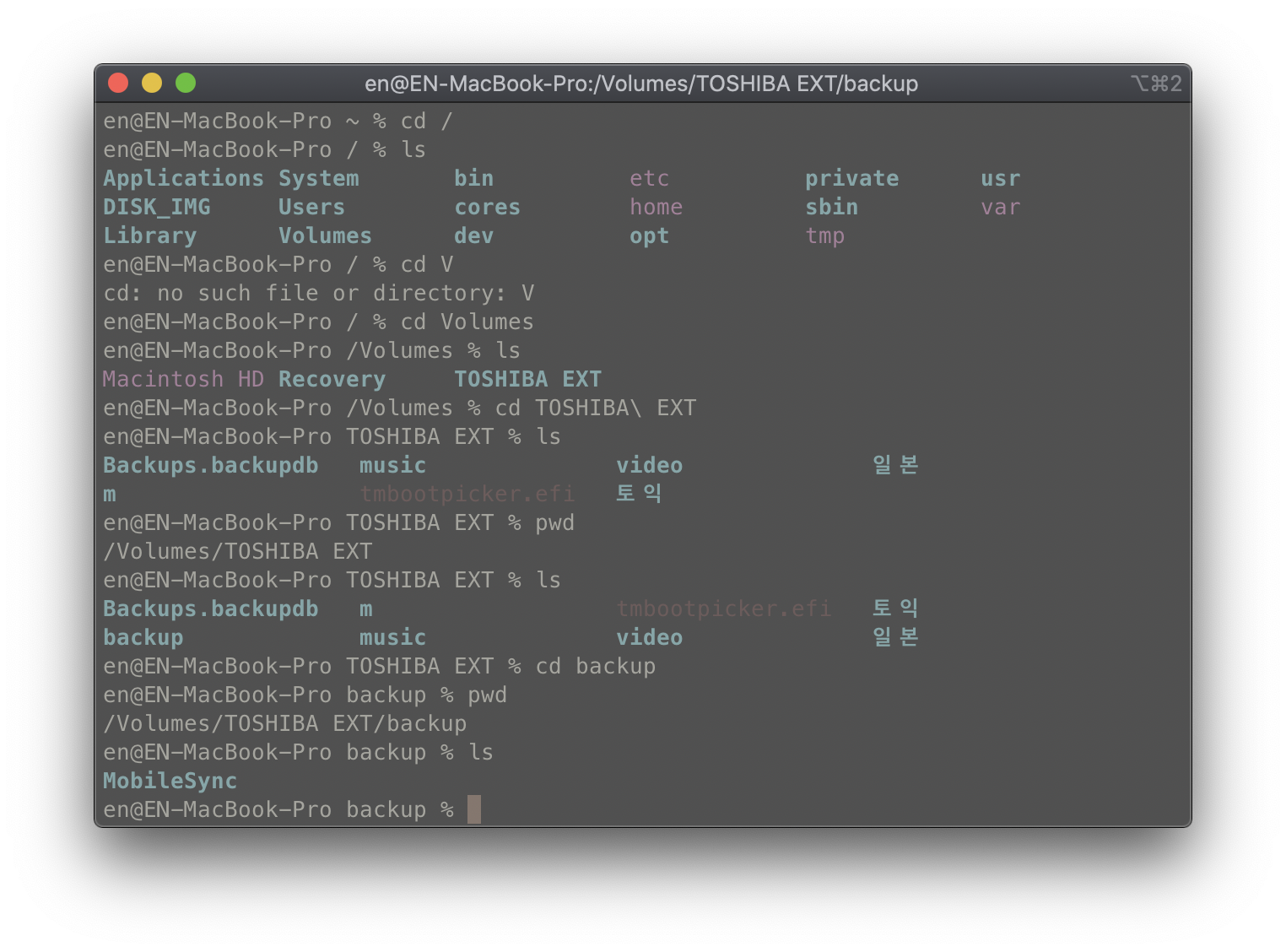Viewport: 1286px width, 952px height.
Task: Click the 'bin' directory entry
Action: pos(474,179)
